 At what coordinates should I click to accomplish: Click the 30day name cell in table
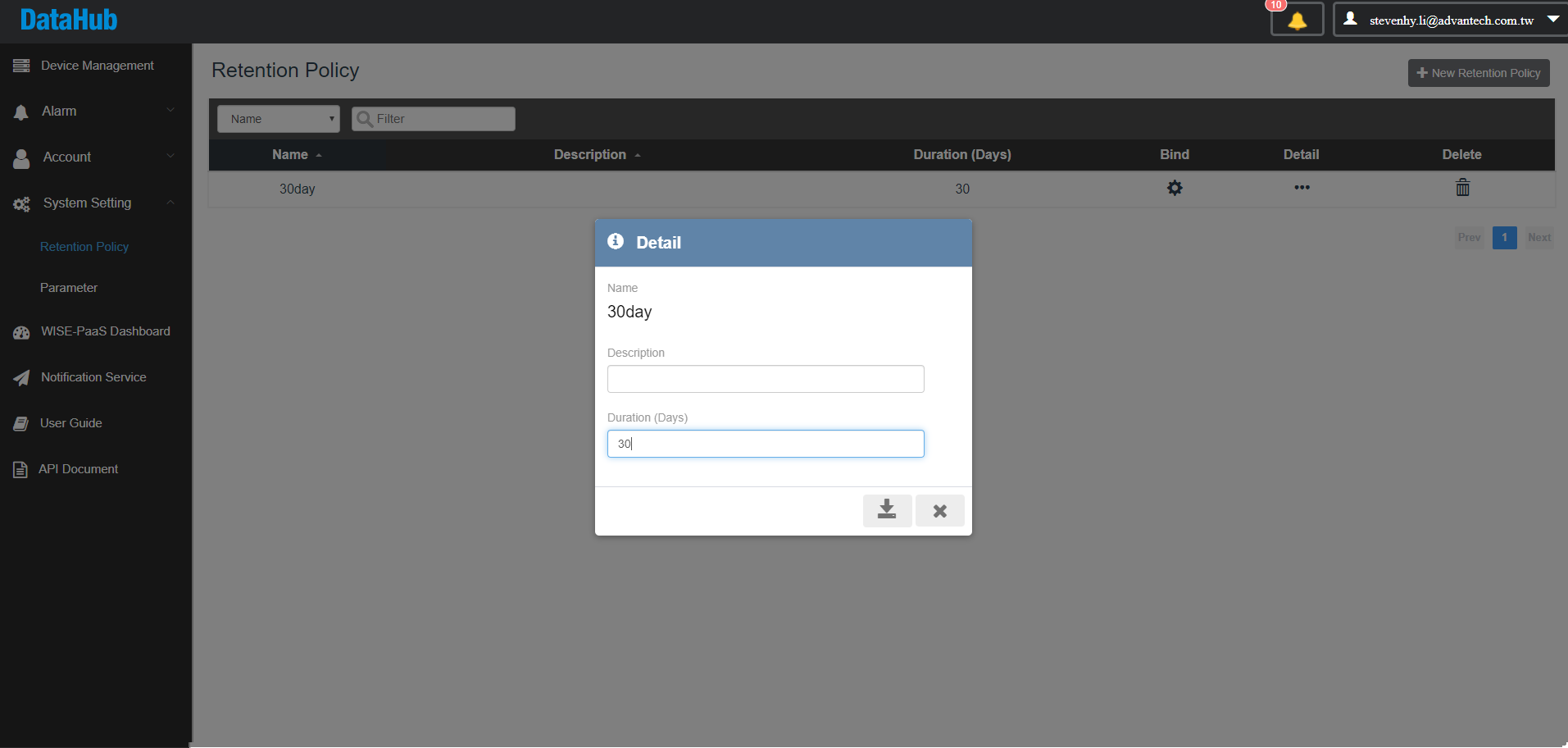297,189
